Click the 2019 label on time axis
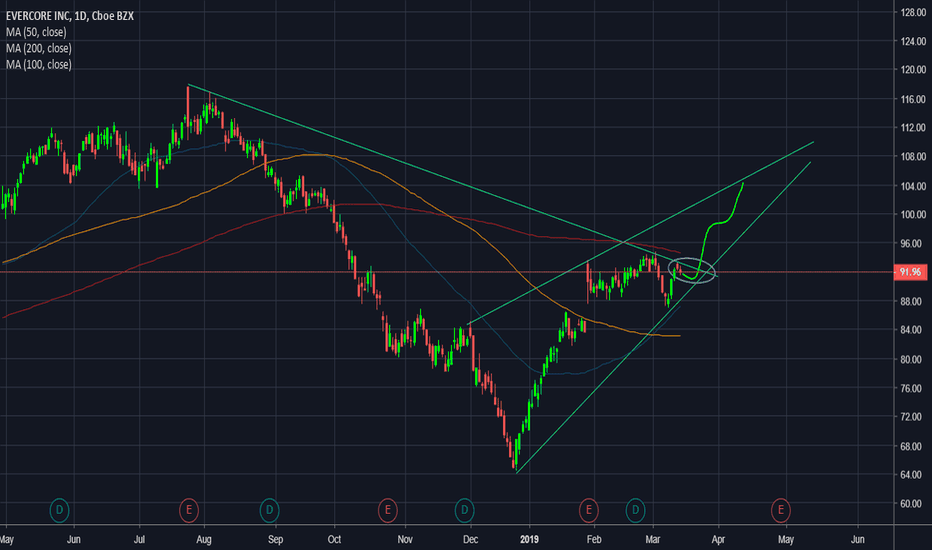 529,539
